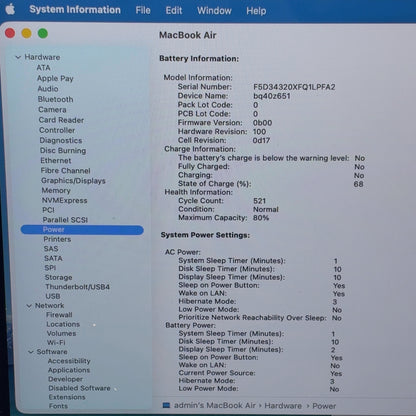Screen dimensions: 416x416
Task: Click the green full-screen window button
Action: [43, 33]
